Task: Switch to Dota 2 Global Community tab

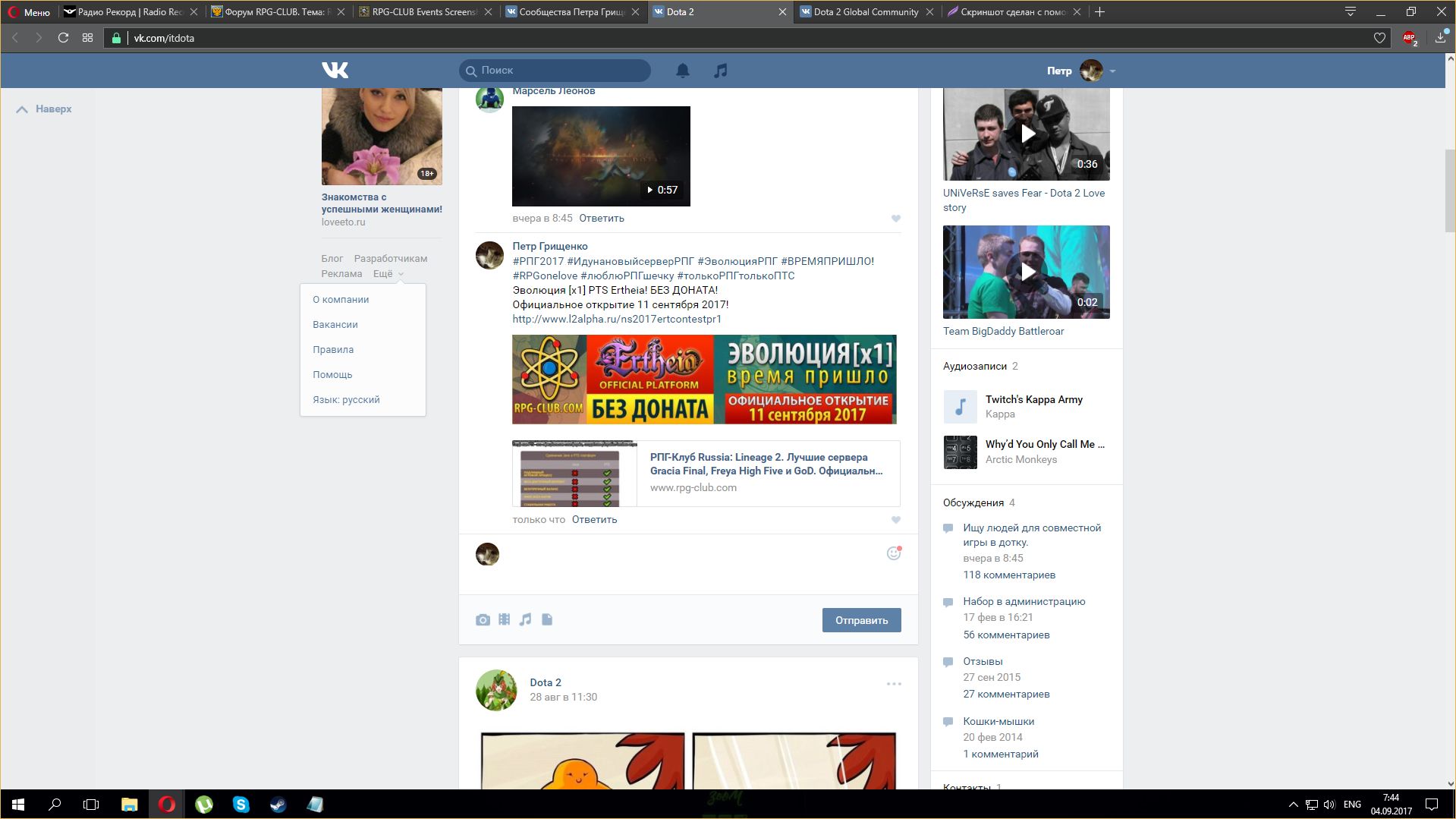Action: [x=865, y=12]
